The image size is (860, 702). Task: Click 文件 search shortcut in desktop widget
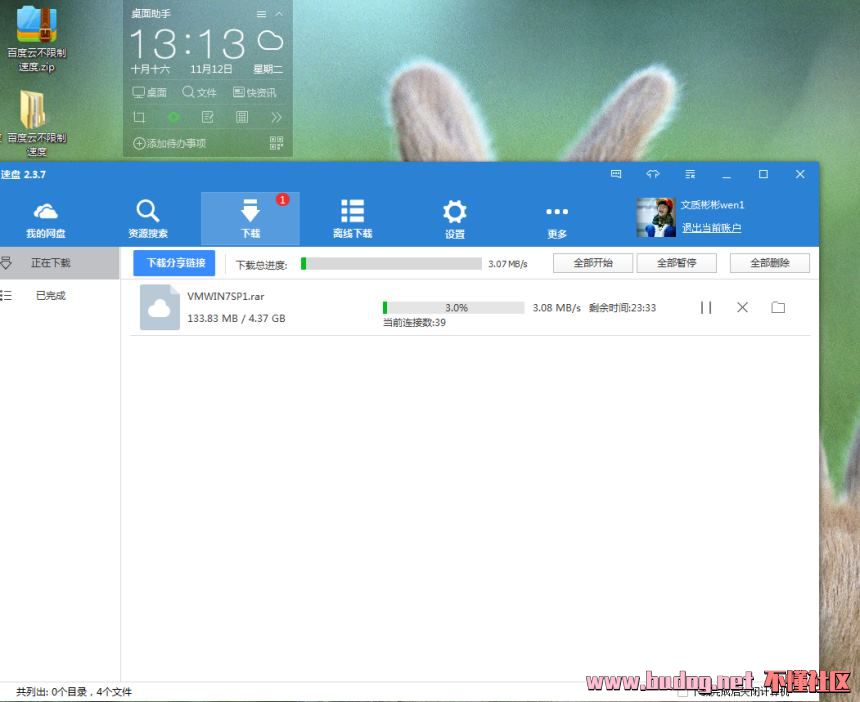coord(199,92)
